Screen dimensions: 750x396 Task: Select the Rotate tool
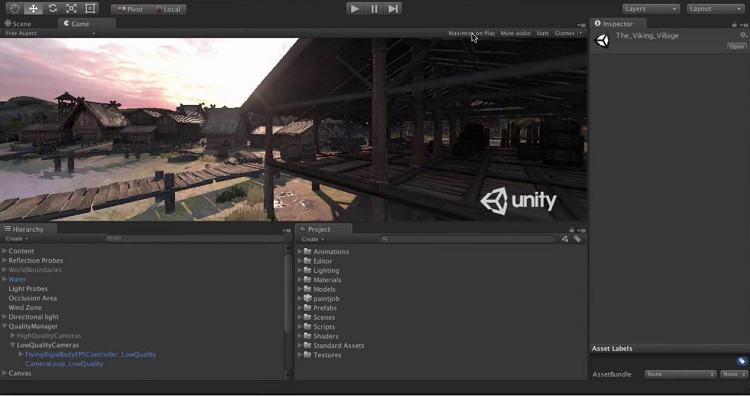[52, 9]
